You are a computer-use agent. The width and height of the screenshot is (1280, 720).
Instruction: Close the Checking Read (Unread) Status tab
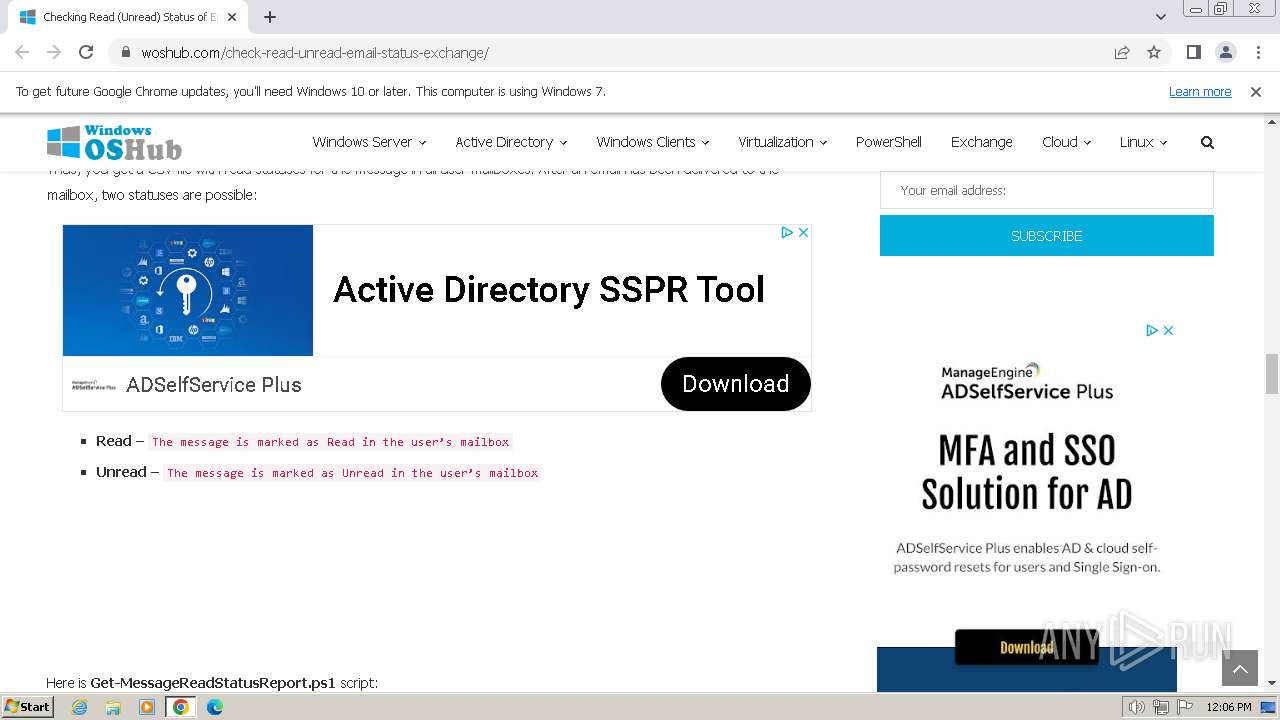tap(232, 17)
